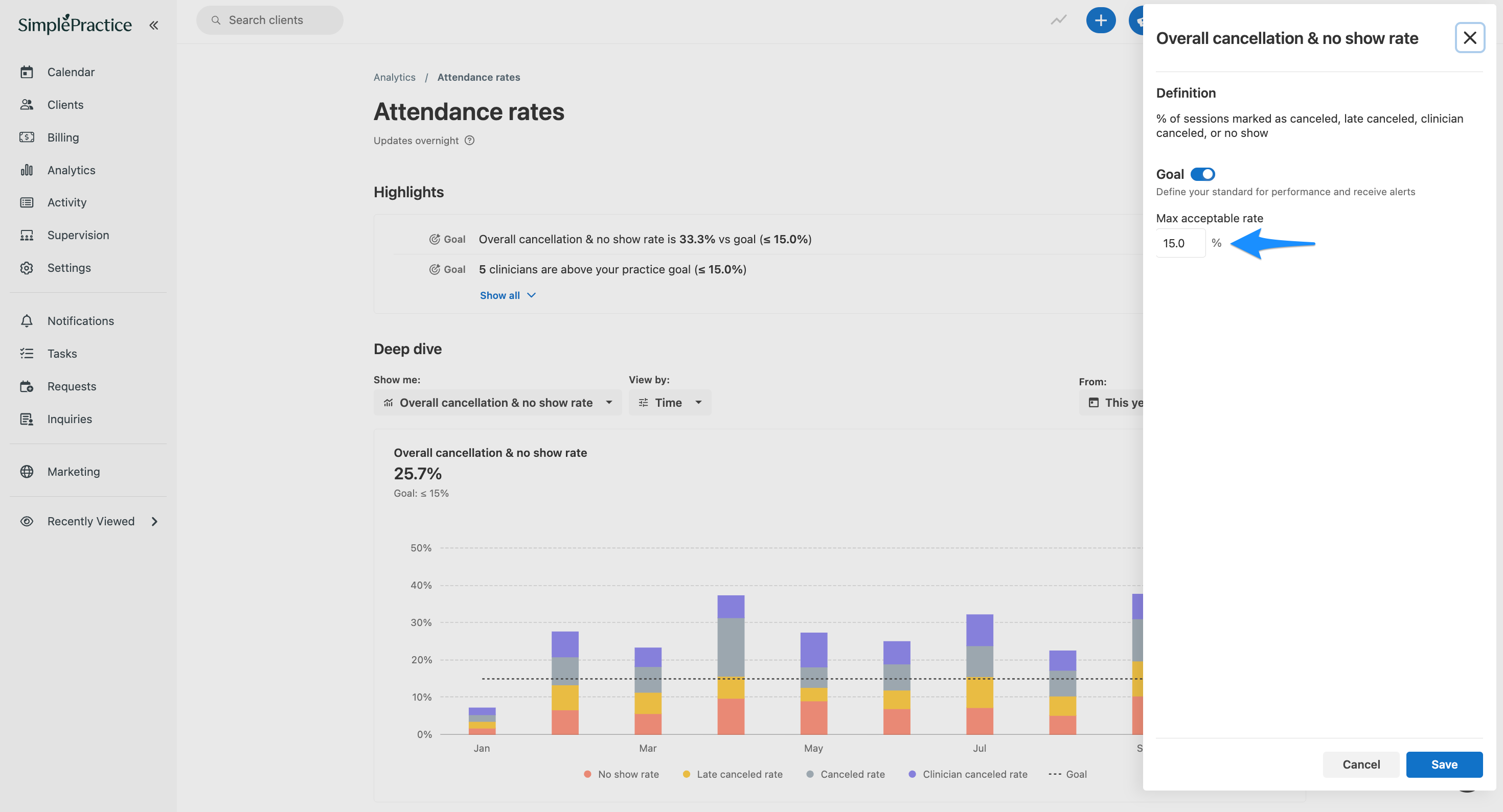Toggle the Goal dashed line legend
The height and width of the screenshot is (812, 1503).
(1067, 774)
